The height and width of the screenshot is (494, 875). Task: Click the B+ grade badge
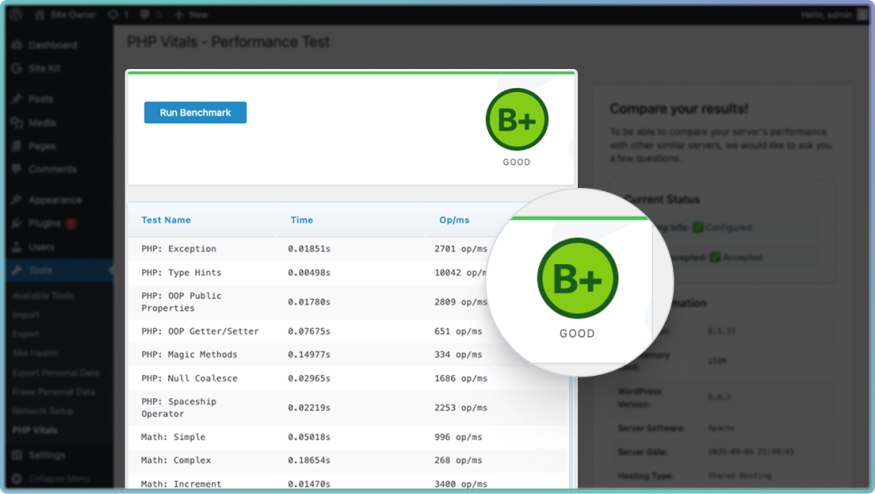coord(517,120)
